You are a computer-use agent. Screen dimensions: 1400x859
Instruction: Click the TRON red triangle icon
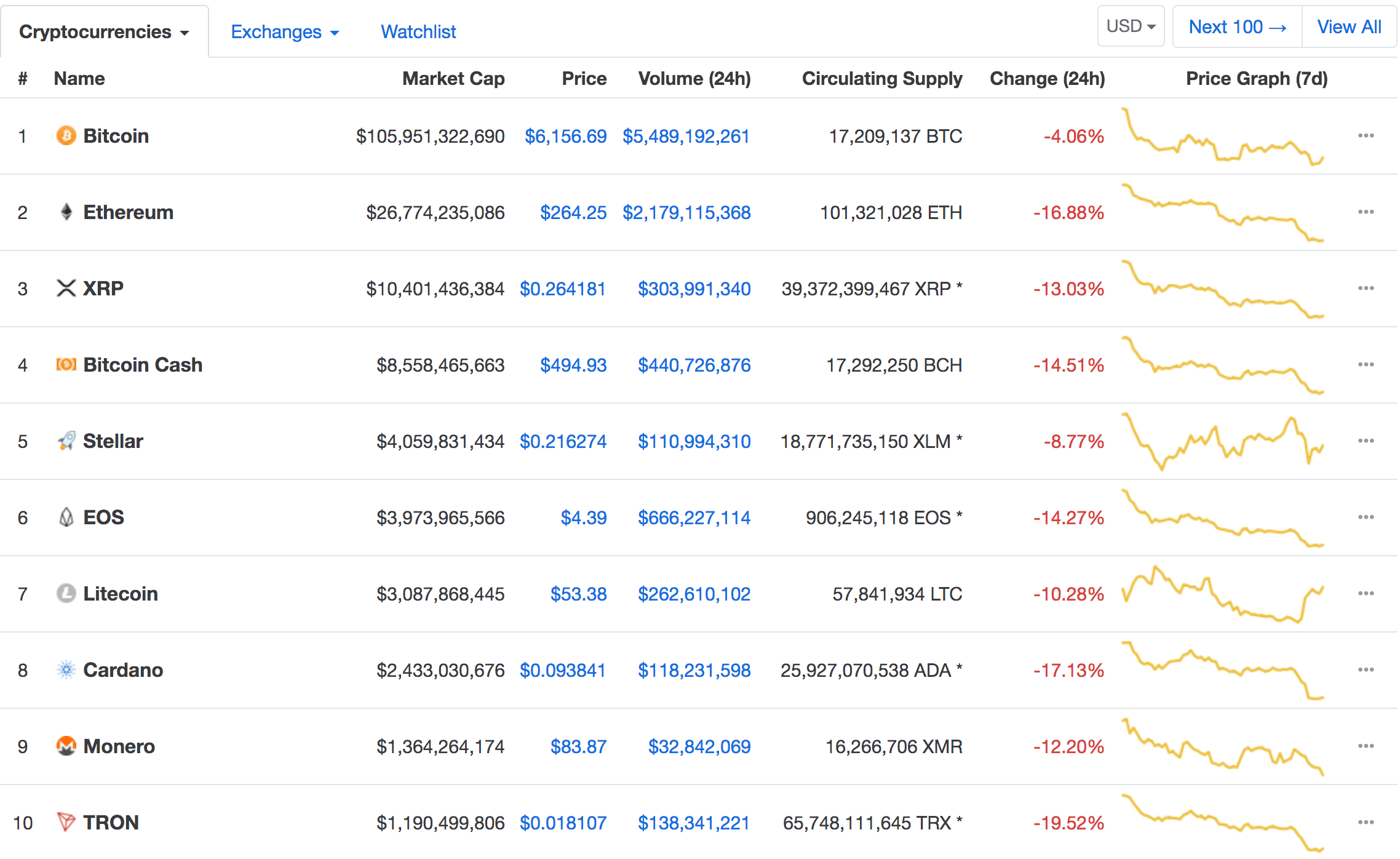[x=66, y=822]
